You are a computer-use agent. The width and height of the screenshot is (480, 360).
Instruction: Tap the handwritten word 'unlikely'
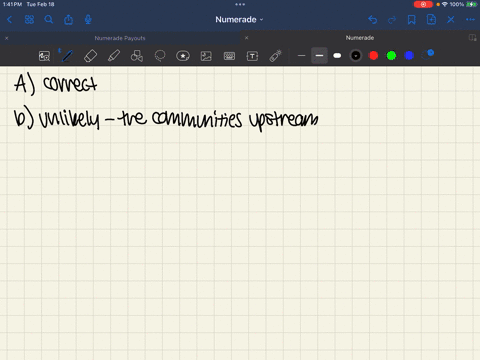tap(69, 119)
